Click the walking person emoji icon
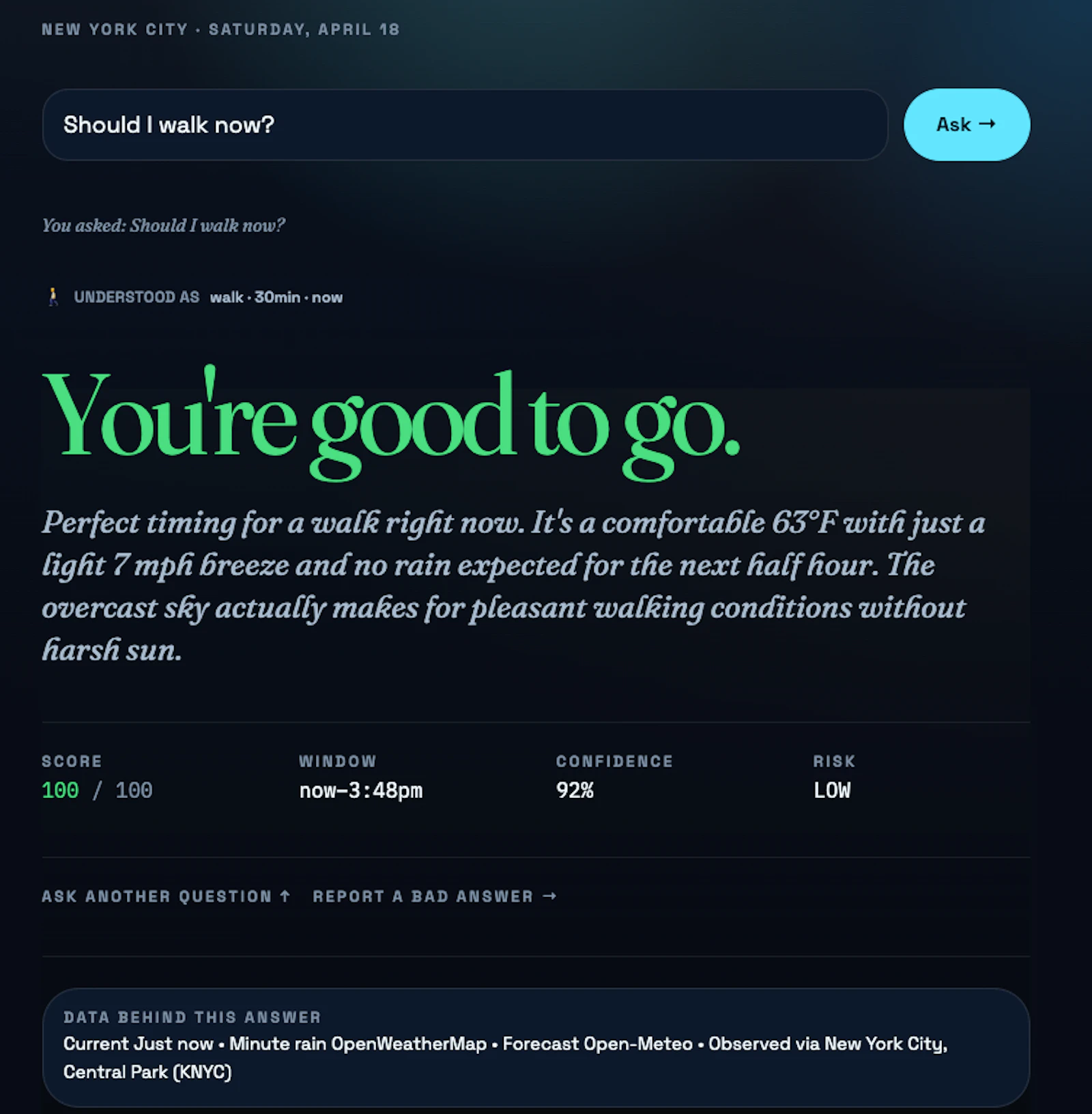Screen dimensions: 1092x1114 pos(53,296)
